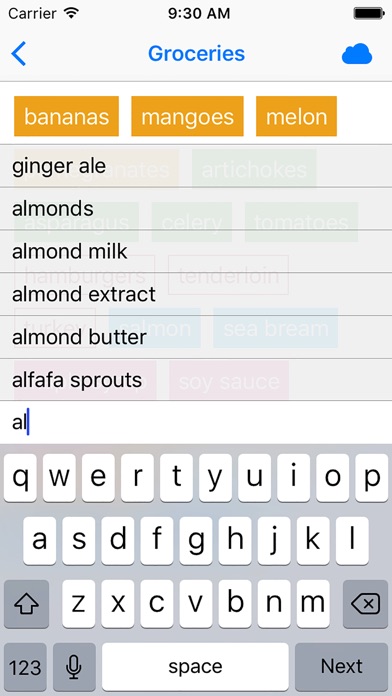Tap the microphone dictation key
This screenshot has width=392, height=696.
point(74,666)
